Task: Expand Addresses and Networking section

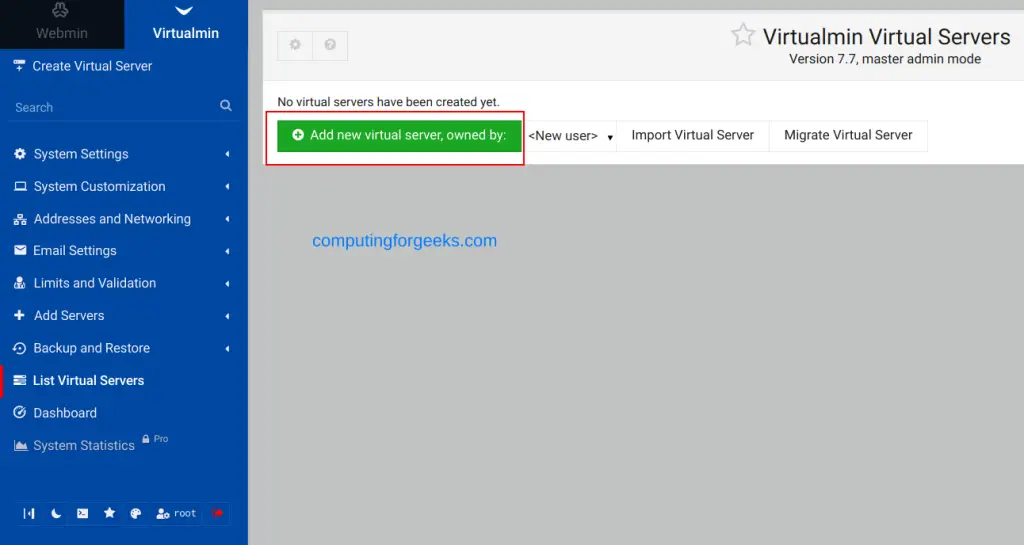Action: tap(123, 219)
